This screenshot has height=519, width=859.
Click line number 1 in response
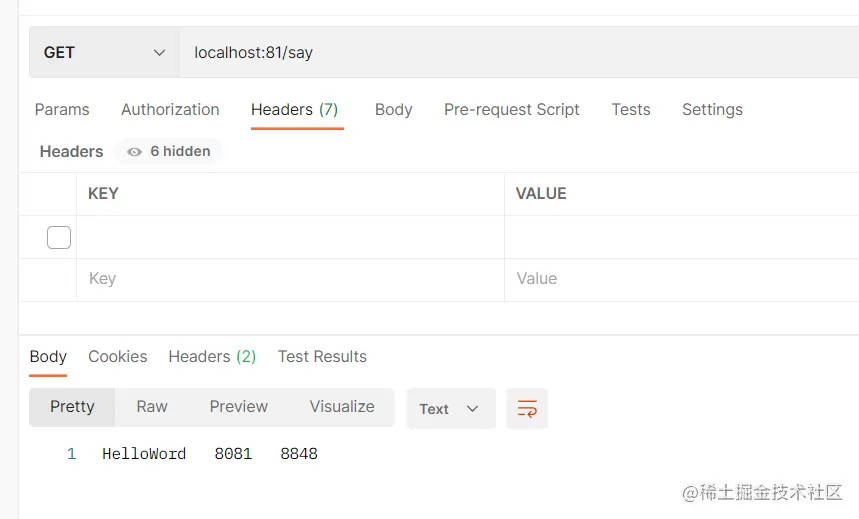(72, 454)
